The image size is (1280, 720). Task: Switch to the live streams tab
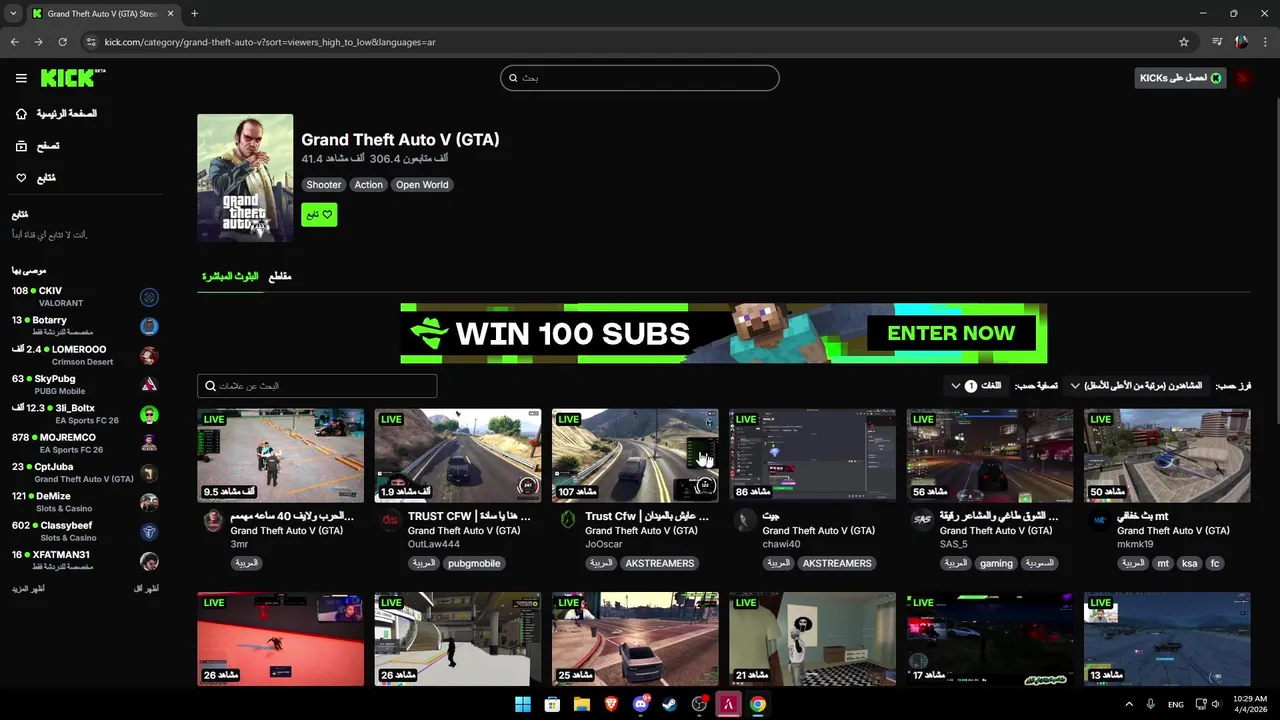click(230, 276)
